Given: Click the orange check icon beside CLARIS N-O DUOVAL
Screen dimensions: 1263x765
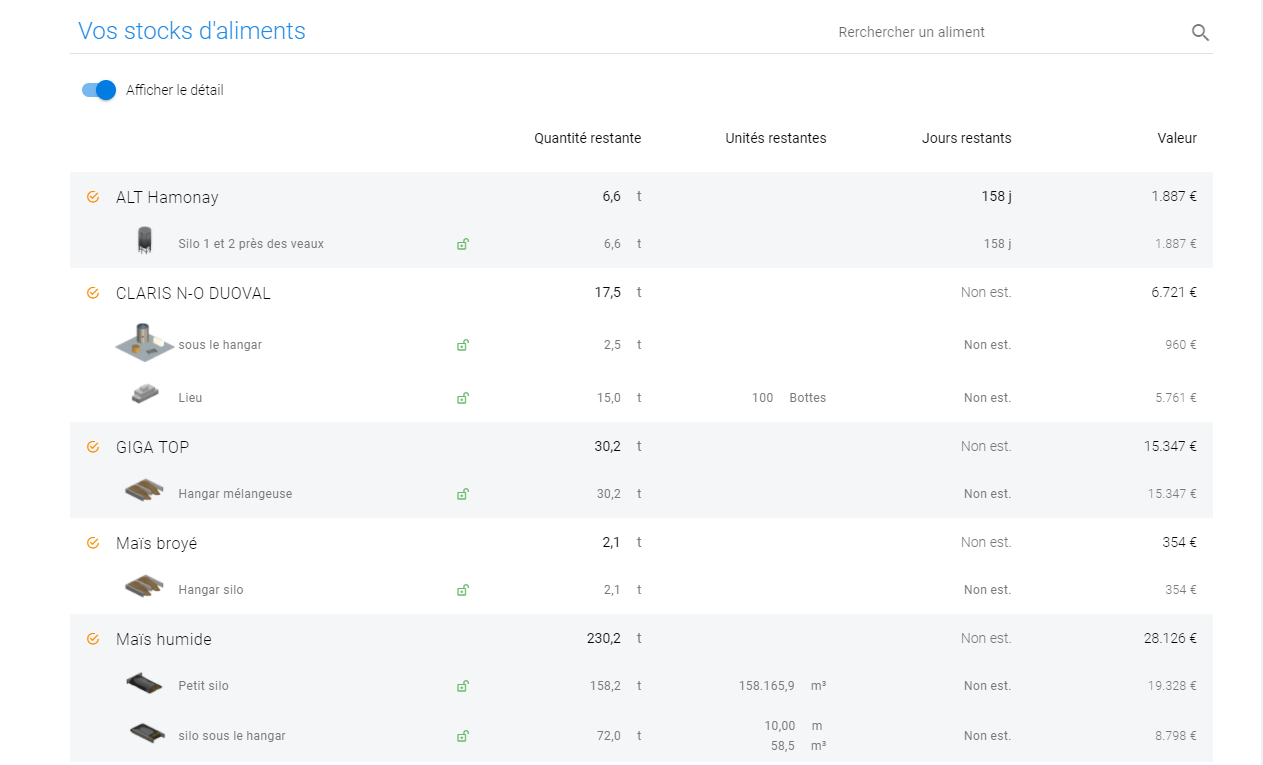Looking at the screenshot, I should (x=93, y=293).
